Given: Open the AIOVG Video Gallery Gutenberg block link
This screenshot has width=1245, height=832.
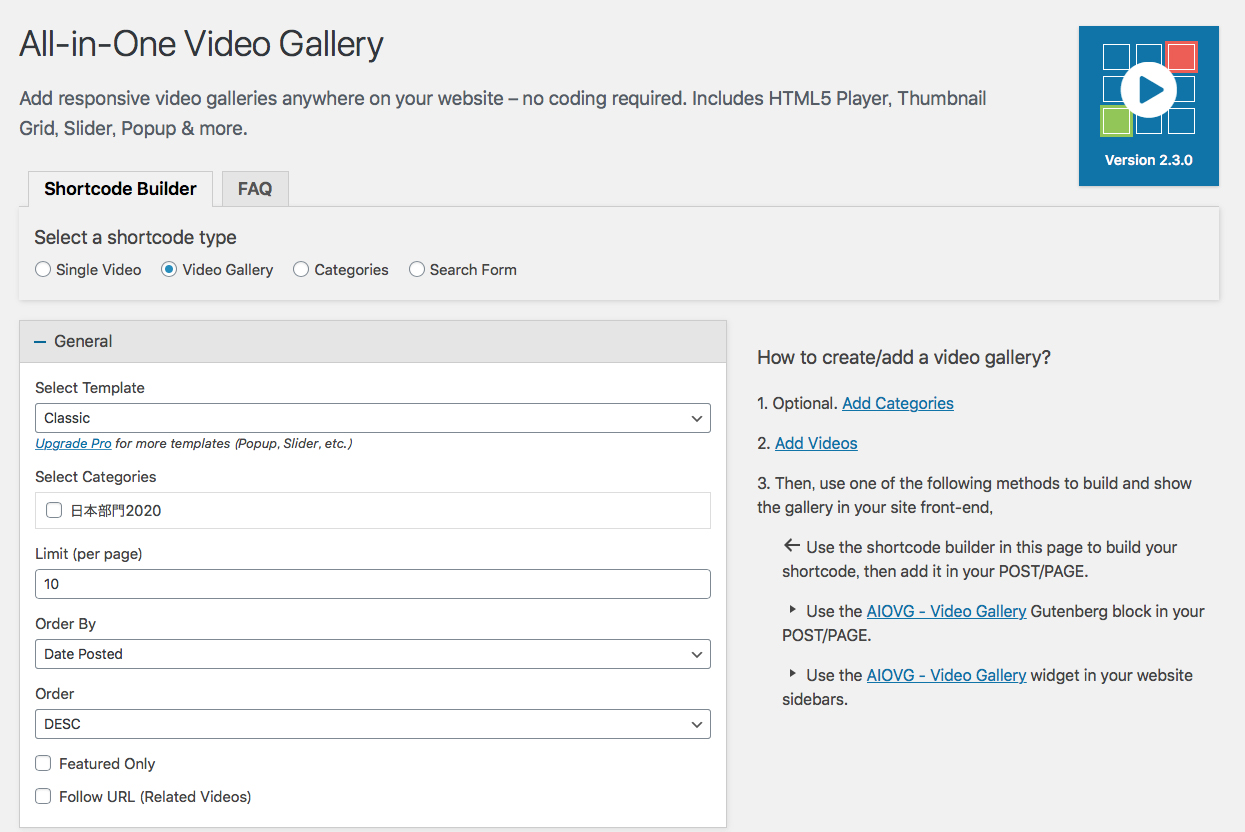Looking at the screenshot, I should pos(946,611).
